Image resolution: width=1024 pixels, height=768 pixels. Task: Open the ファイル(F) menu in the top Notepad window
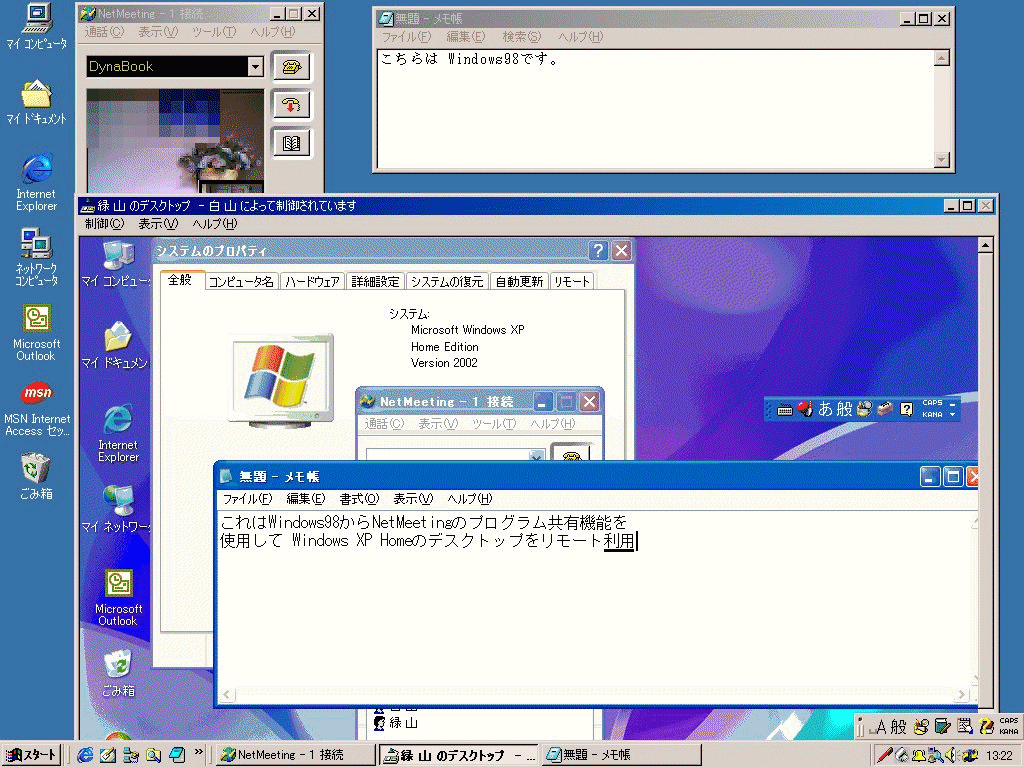click(406, 37)
